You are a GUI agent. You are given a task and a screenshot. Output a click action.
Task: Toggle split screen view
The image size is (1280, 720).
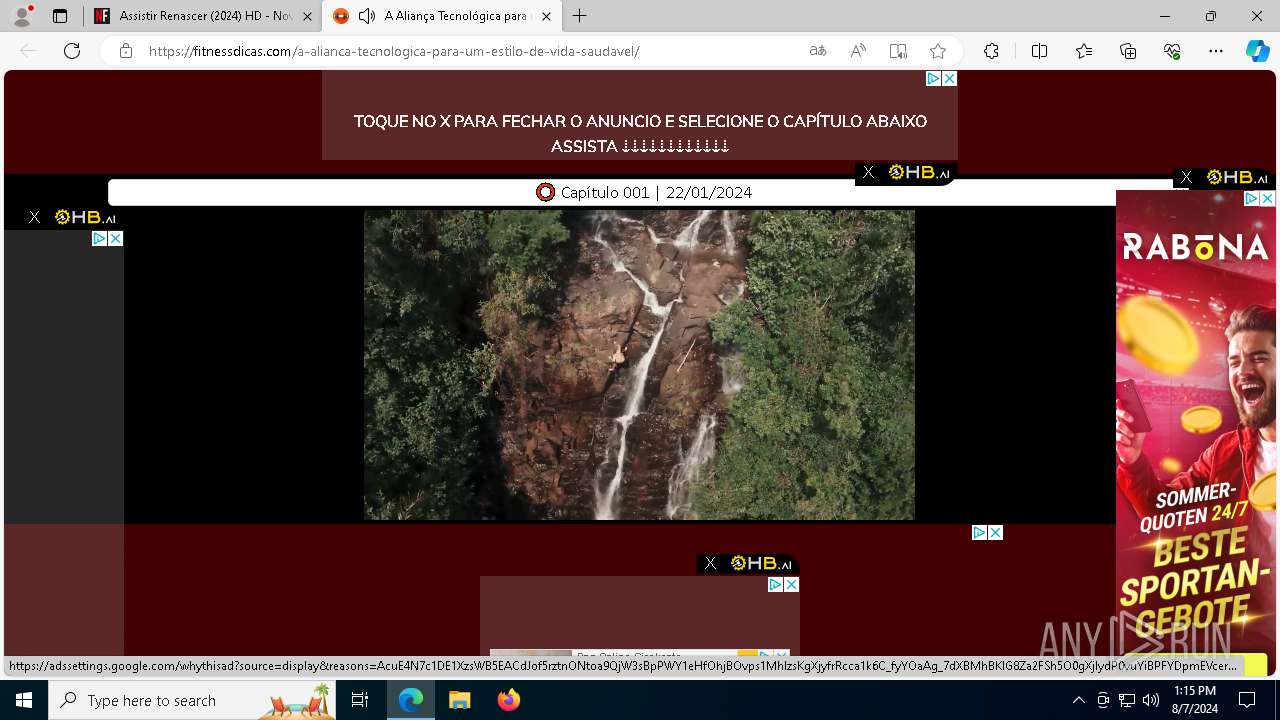point(1039,51)
